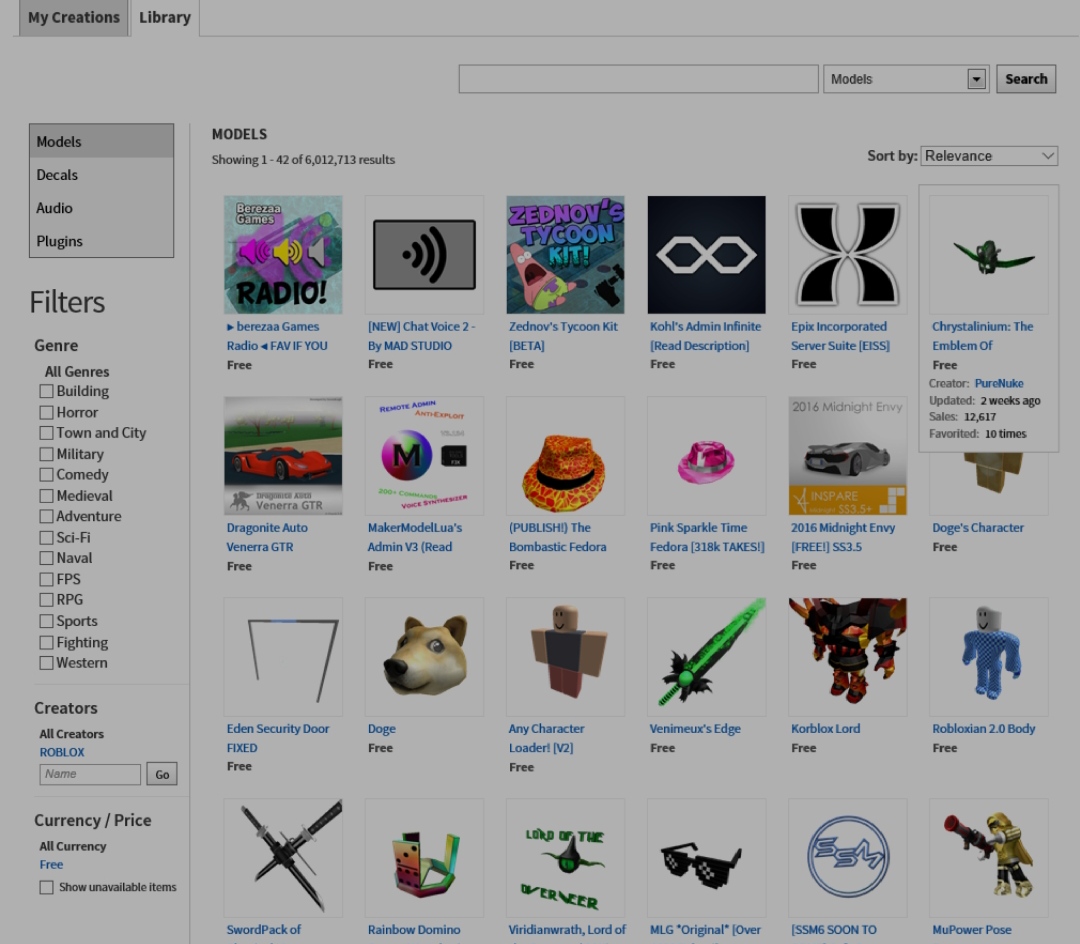
Task: Select Models in the category list
Action: 101,141
